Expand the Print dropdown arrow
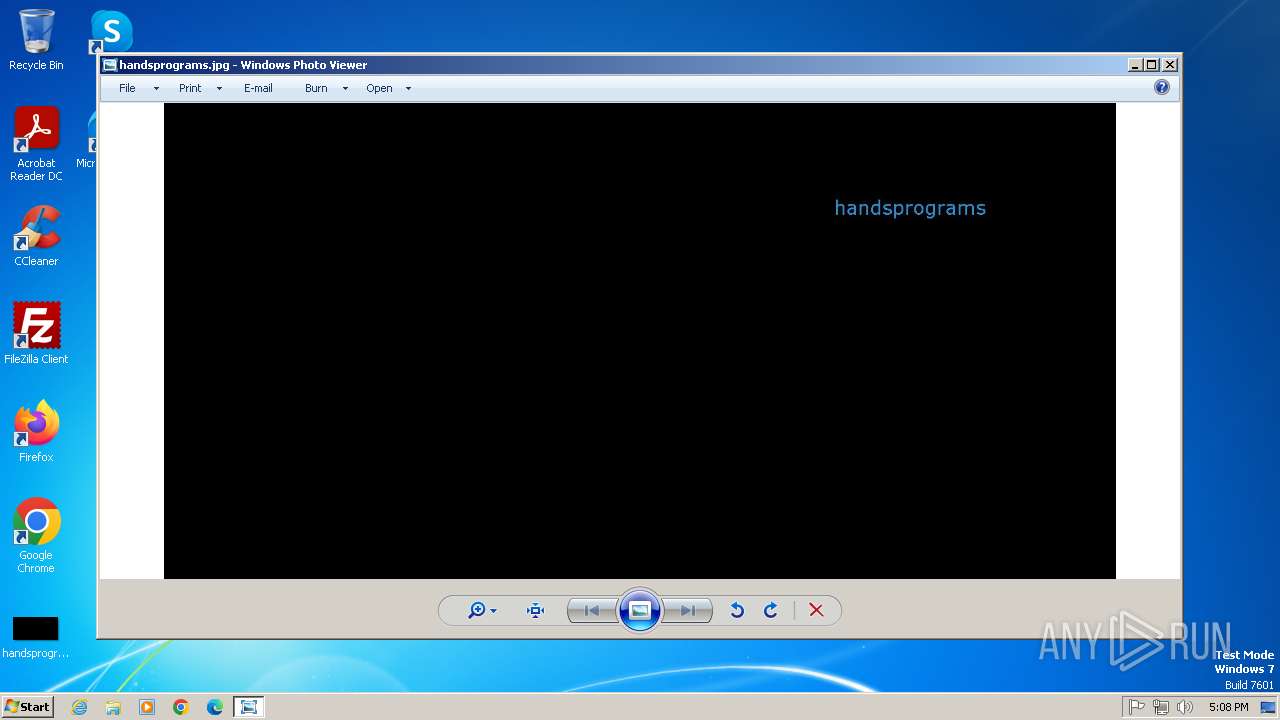 click(x=219, y=89)
